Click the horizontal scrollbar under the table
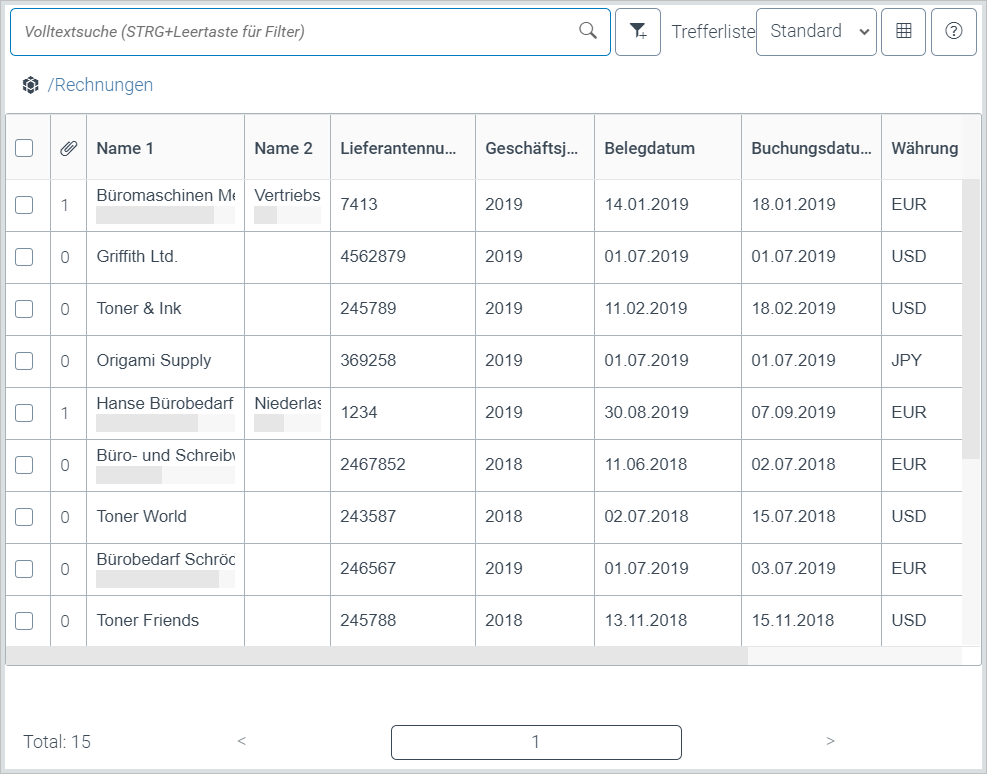 (x=376, y=656)
